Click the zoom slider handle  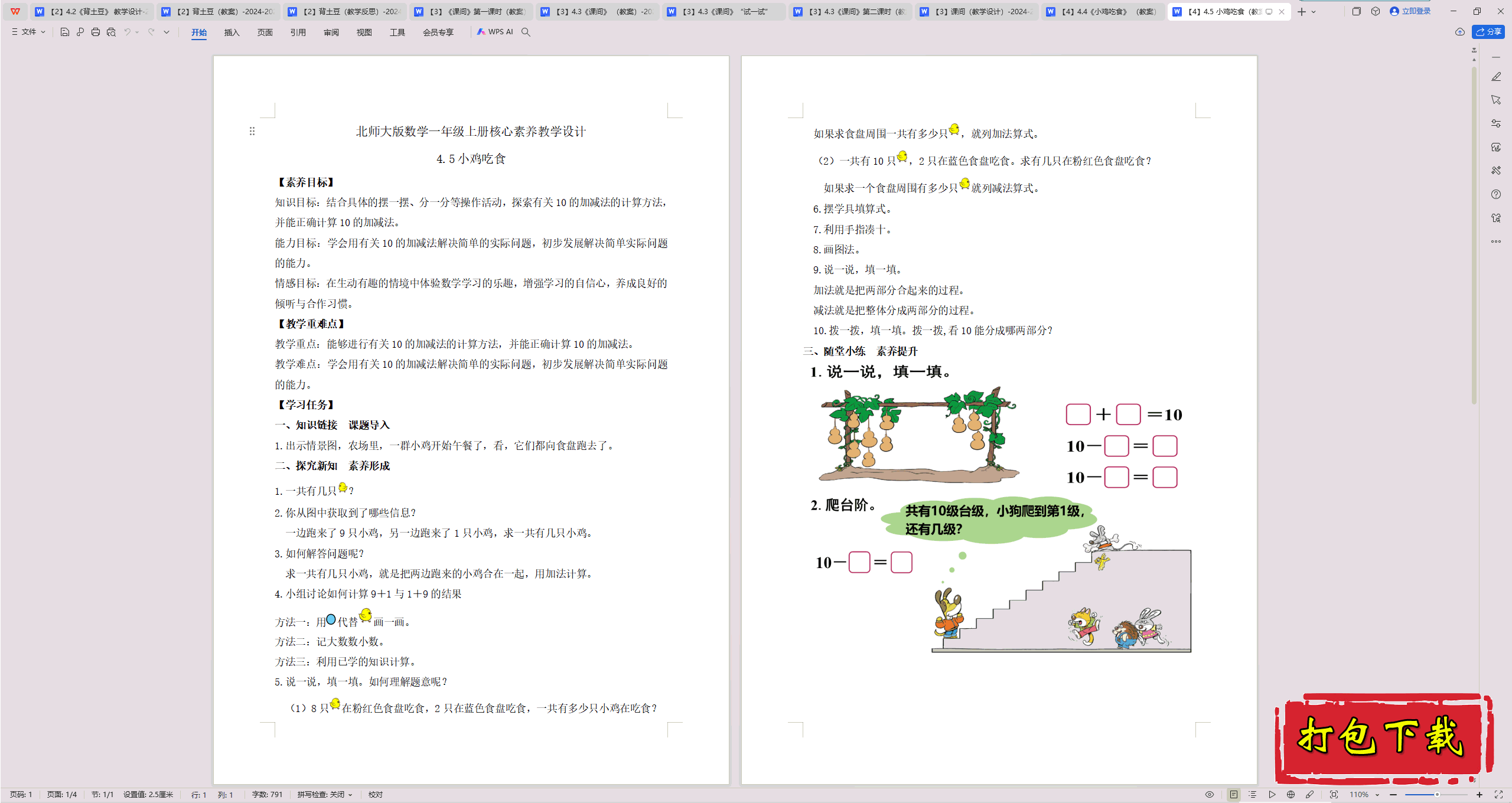point(1437,795)
